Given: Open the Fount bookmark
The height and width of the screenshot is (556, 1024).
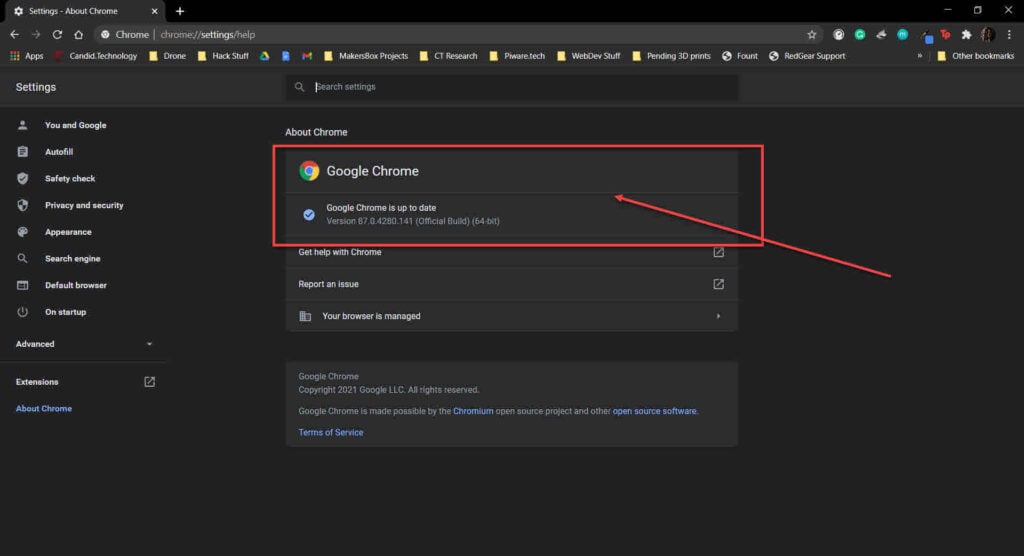Looking at the screenshot, I should [740, 56].
